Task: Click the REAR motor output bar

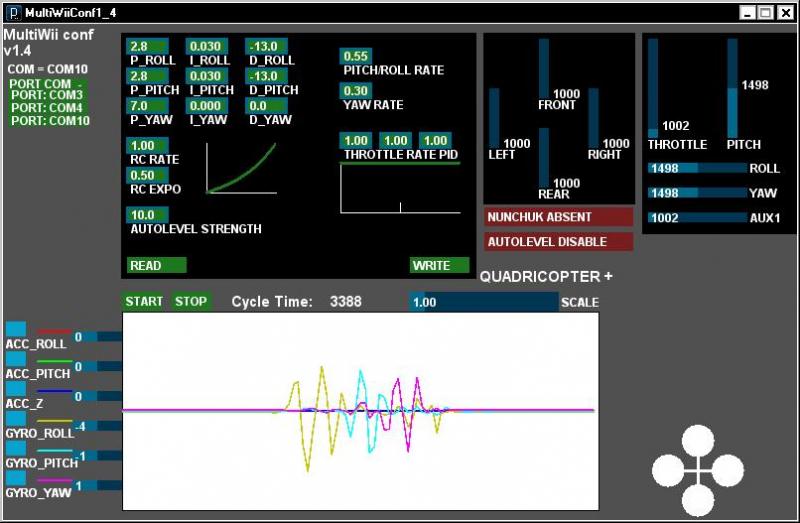Action: pyautogui.click(x=544, y=158)
